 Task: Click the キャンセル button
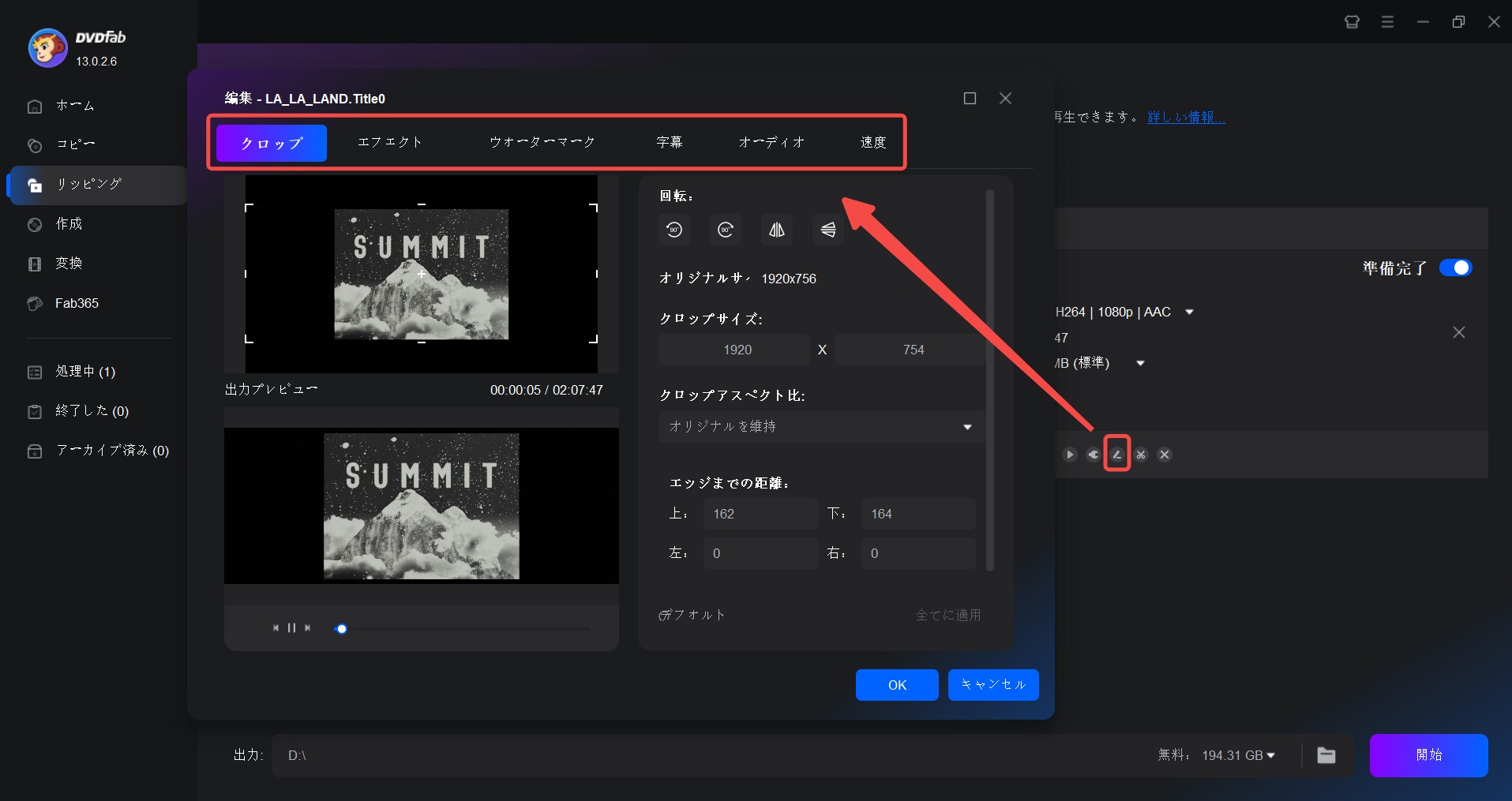pyautogui.click(x=993, y=685)
